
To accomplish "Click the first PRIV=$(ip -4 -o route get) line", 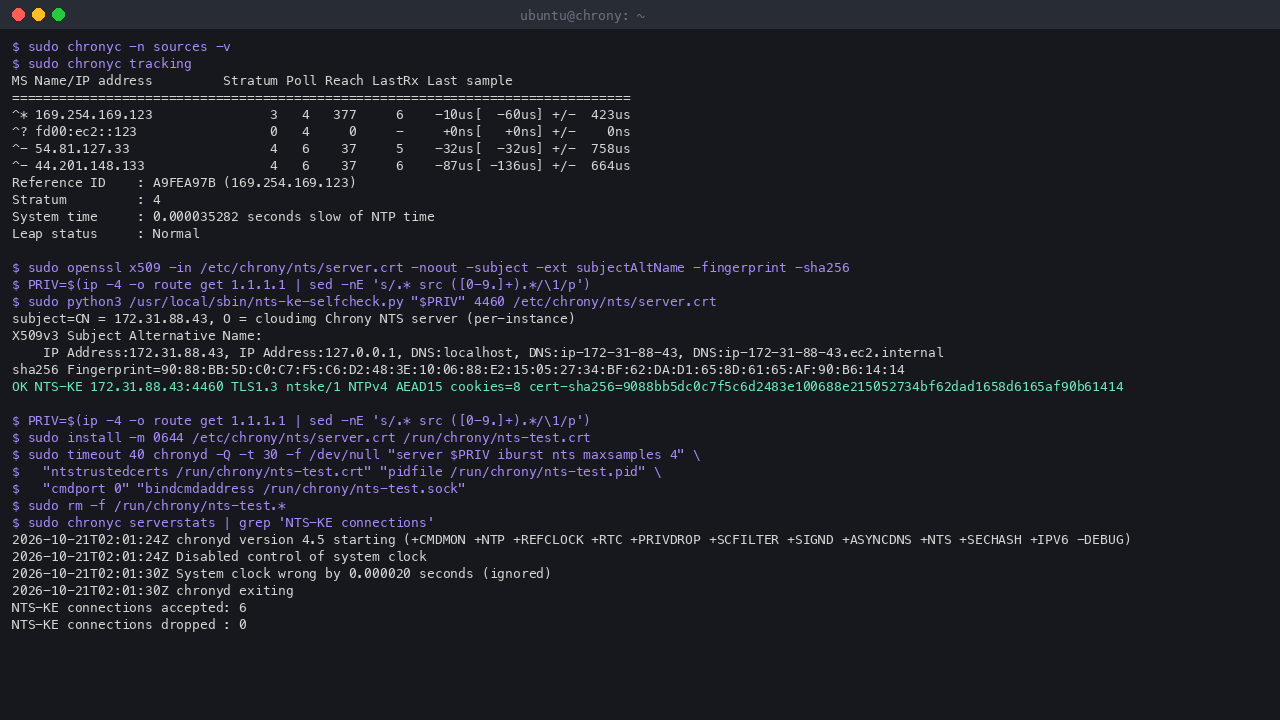I will [x=301, y=285].
